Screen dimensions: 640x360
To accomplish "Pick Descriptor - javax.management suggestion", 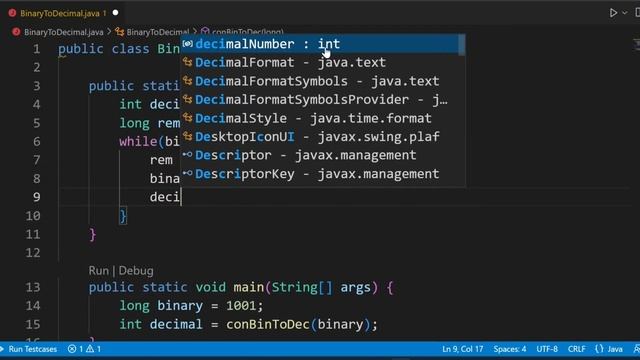I will coord(320,155).
